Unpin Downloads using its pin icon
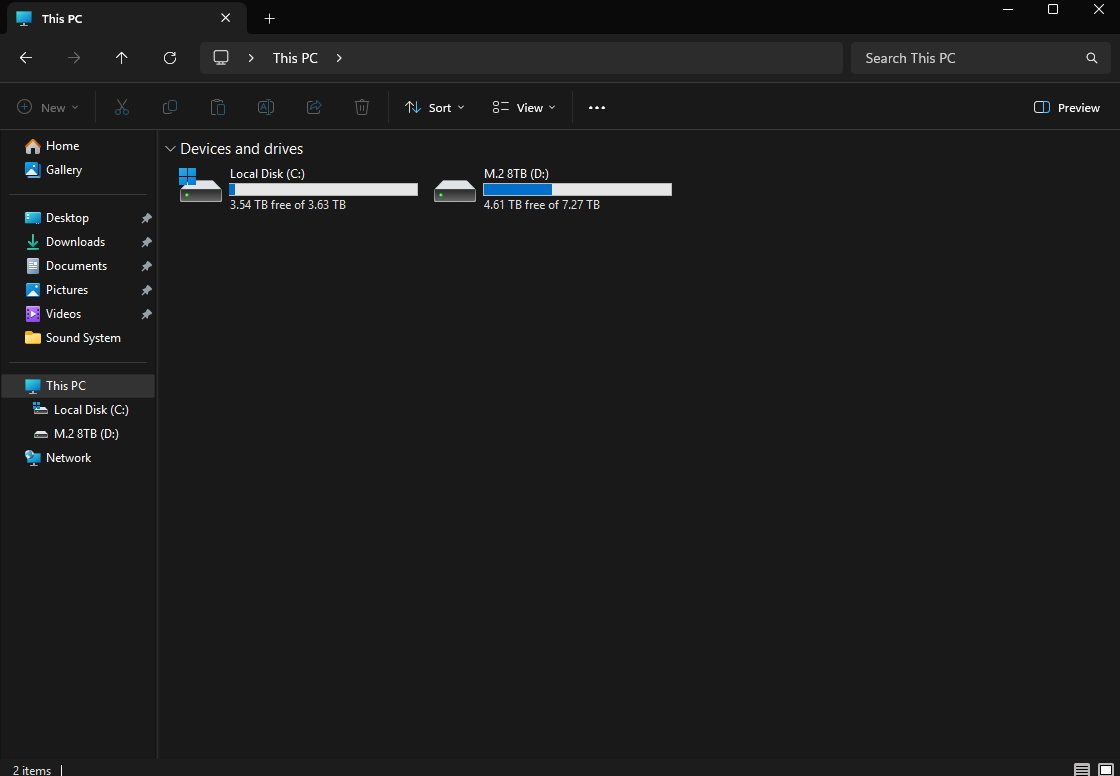Viewport: 1120px width, 776px height. pos(146,242)
